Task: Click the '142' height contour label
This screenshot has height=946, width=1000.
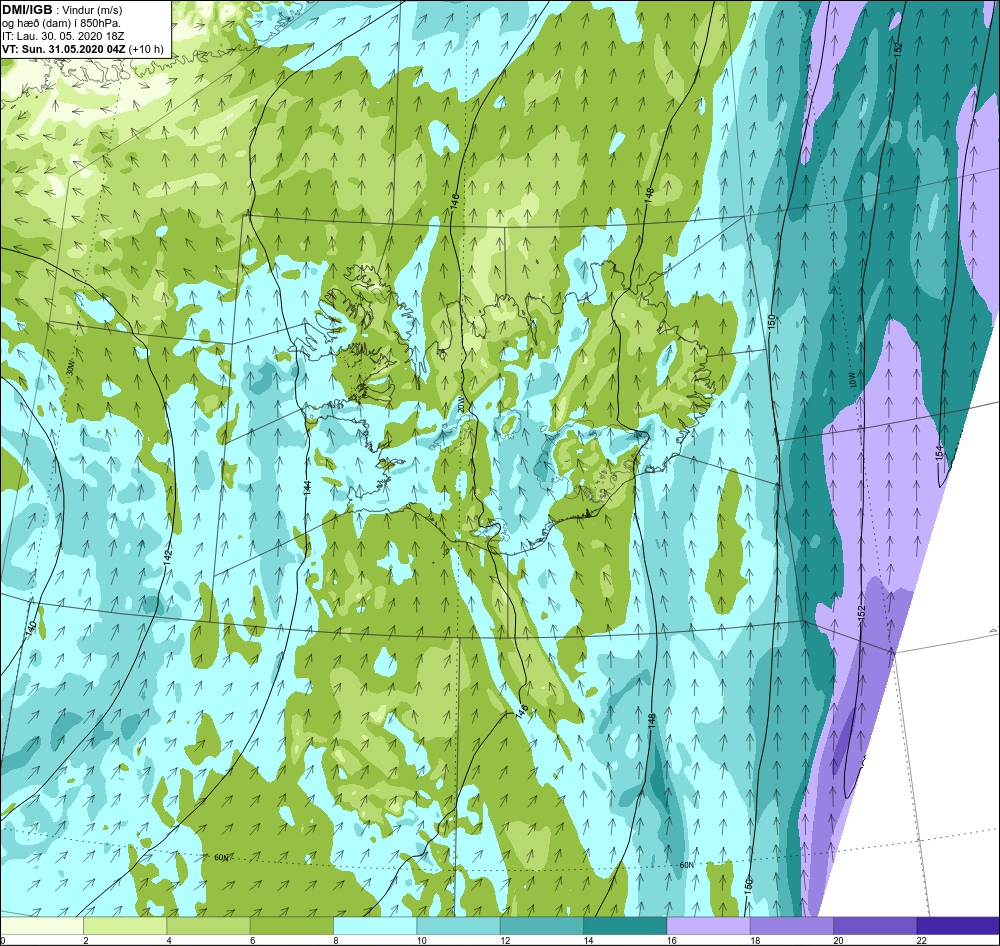Action: click(168, 557)
